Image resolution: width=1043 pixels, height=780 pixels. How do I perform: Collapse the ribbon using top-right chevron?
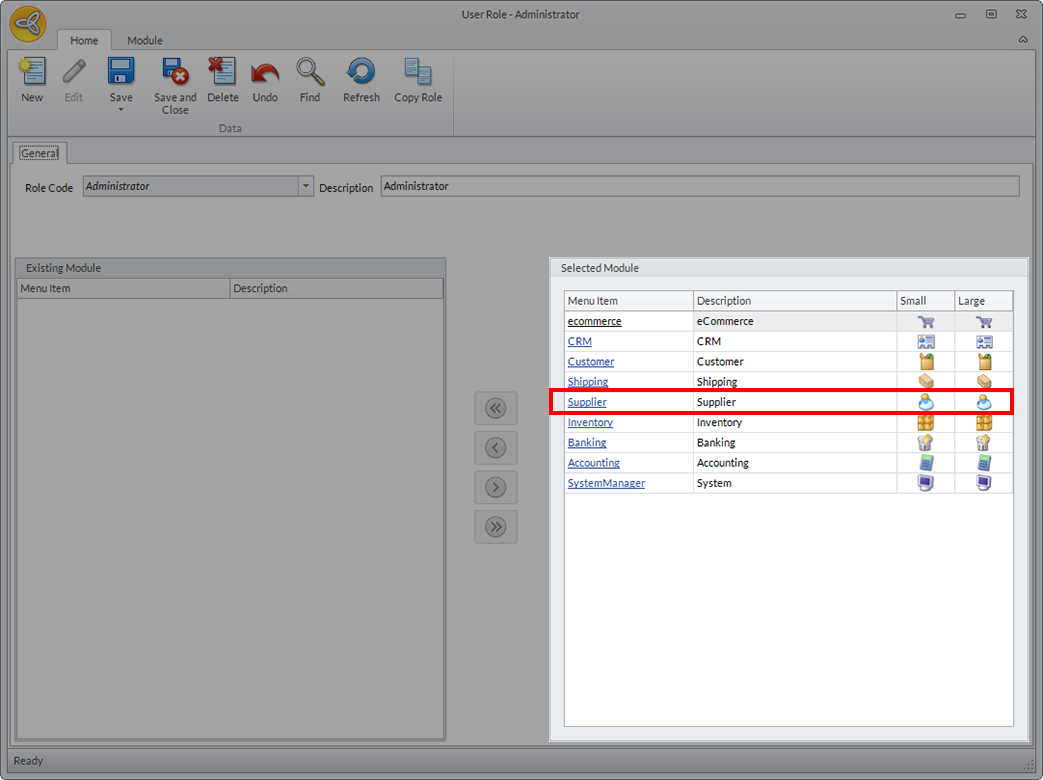1023,40
